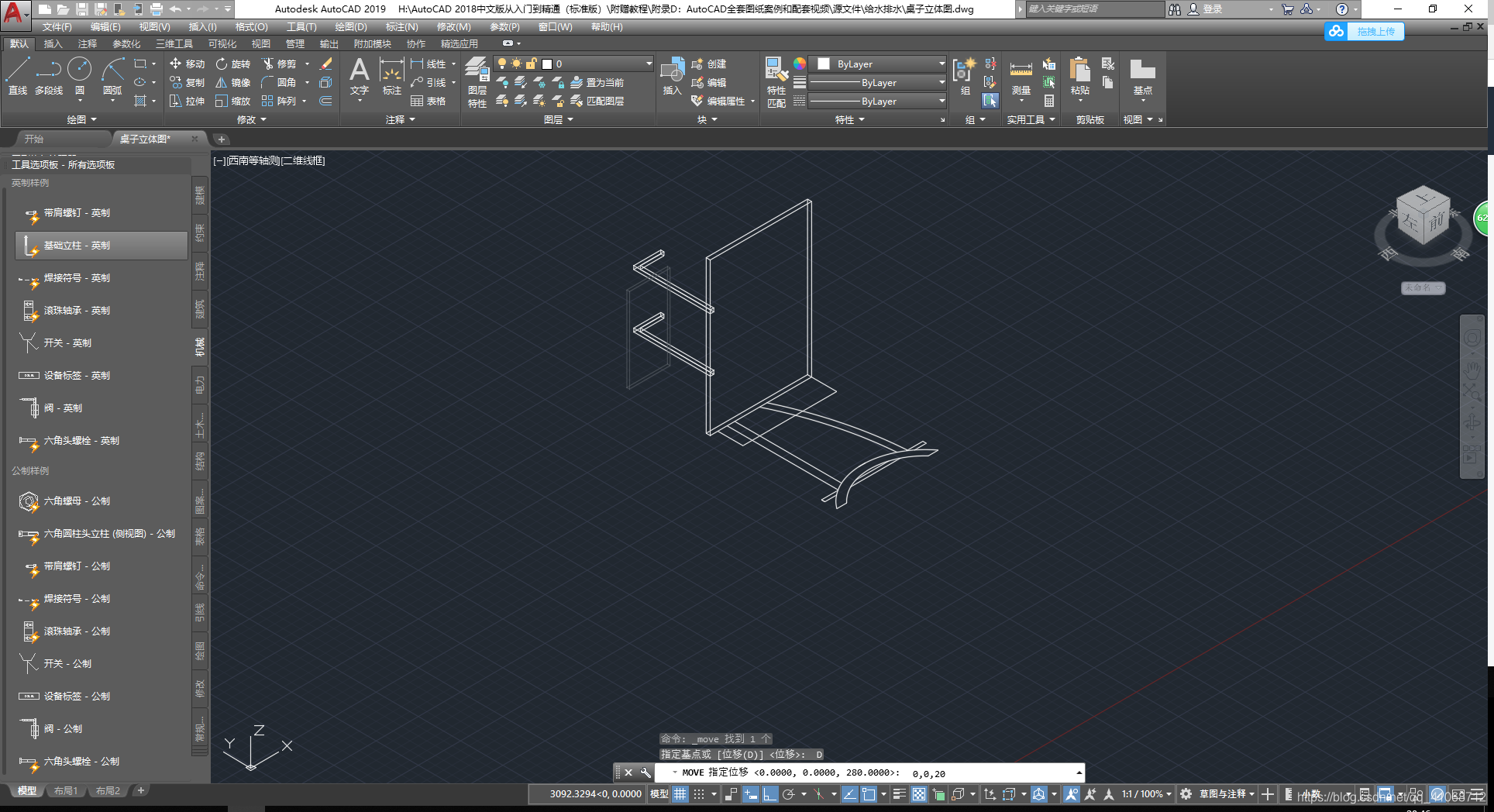Open the 1:1 / 100% annotation scale dropdown
Screen dimensions: 1494x812
(1146, 794)
